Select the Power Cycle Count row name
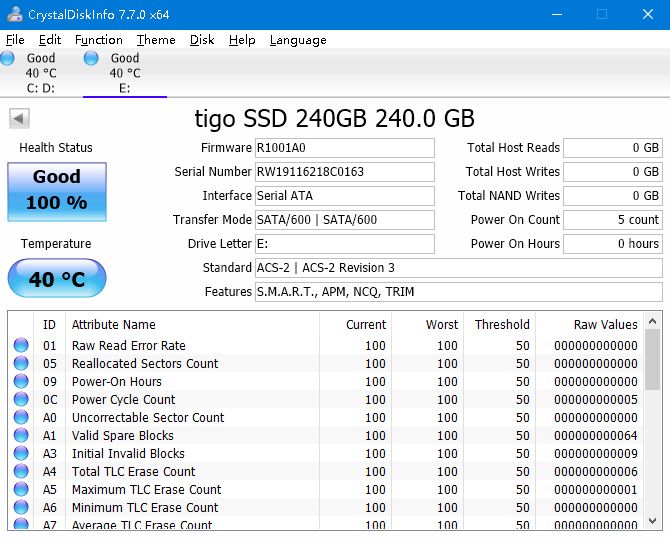The image size is (670, 538). pyautogui.click(x=123, y=399)
